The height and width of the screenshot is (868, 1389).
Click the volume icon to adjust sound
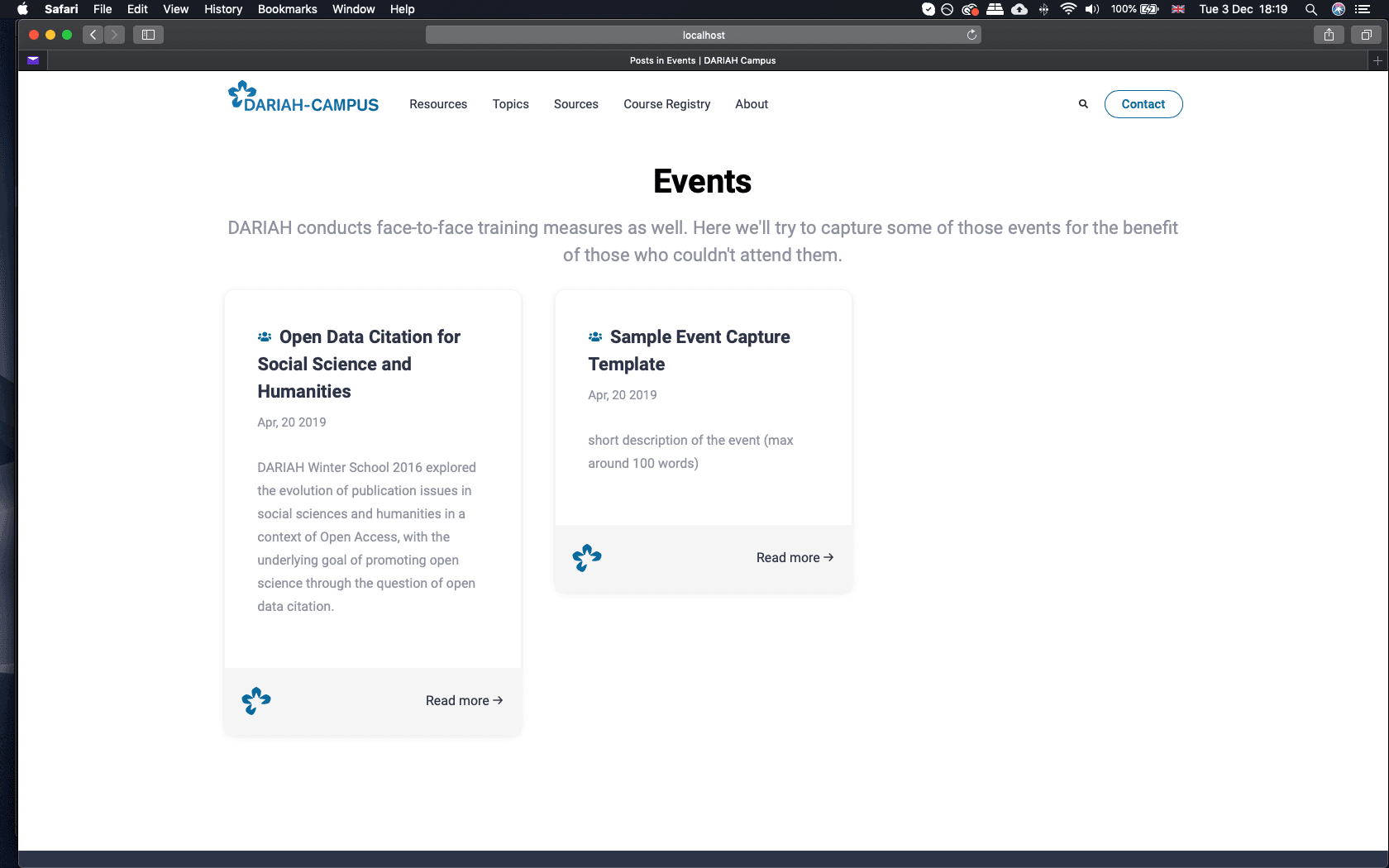pyautogui.click(x=1092, y=9)
